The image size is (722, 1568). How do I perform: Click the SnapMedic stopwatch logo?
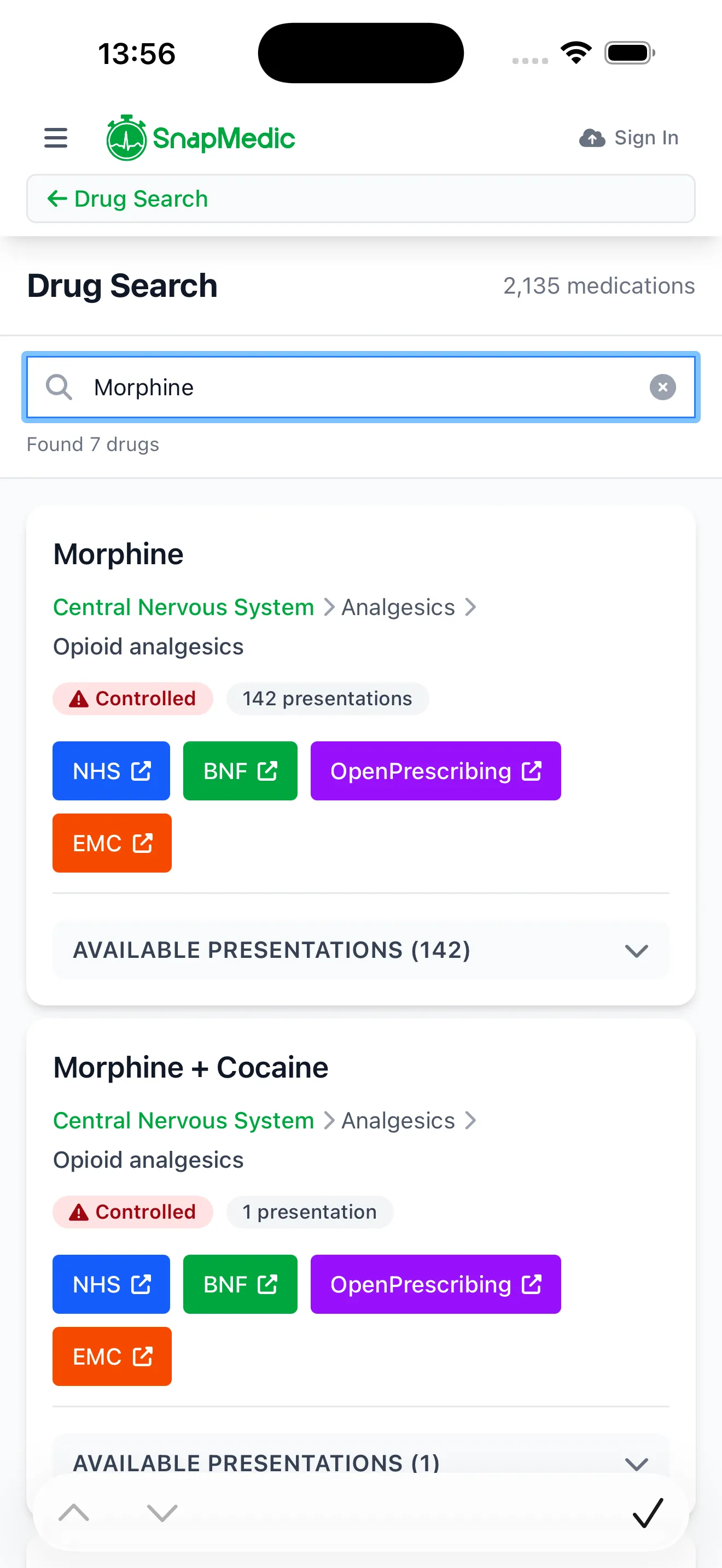coord(126,137)
